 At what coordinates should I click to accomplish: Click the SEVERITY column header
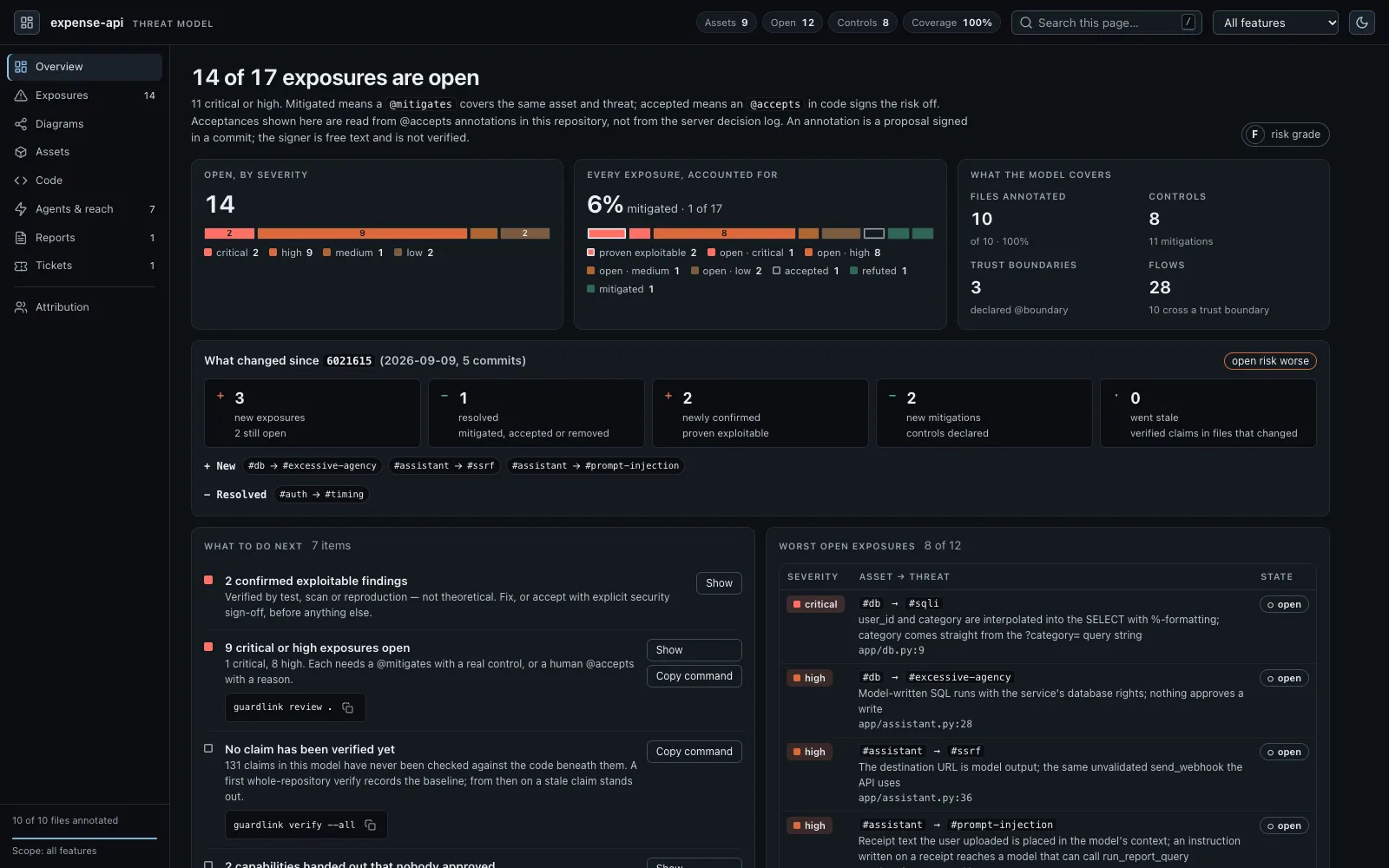point(813,577)
